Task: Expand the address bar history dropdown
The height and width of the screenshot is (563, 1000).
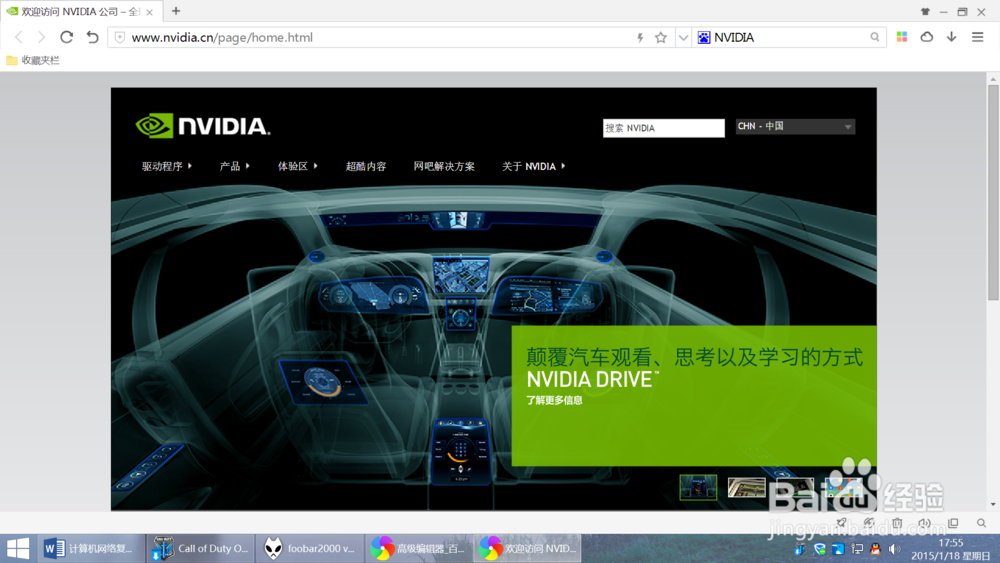Action: coord(683,38)
